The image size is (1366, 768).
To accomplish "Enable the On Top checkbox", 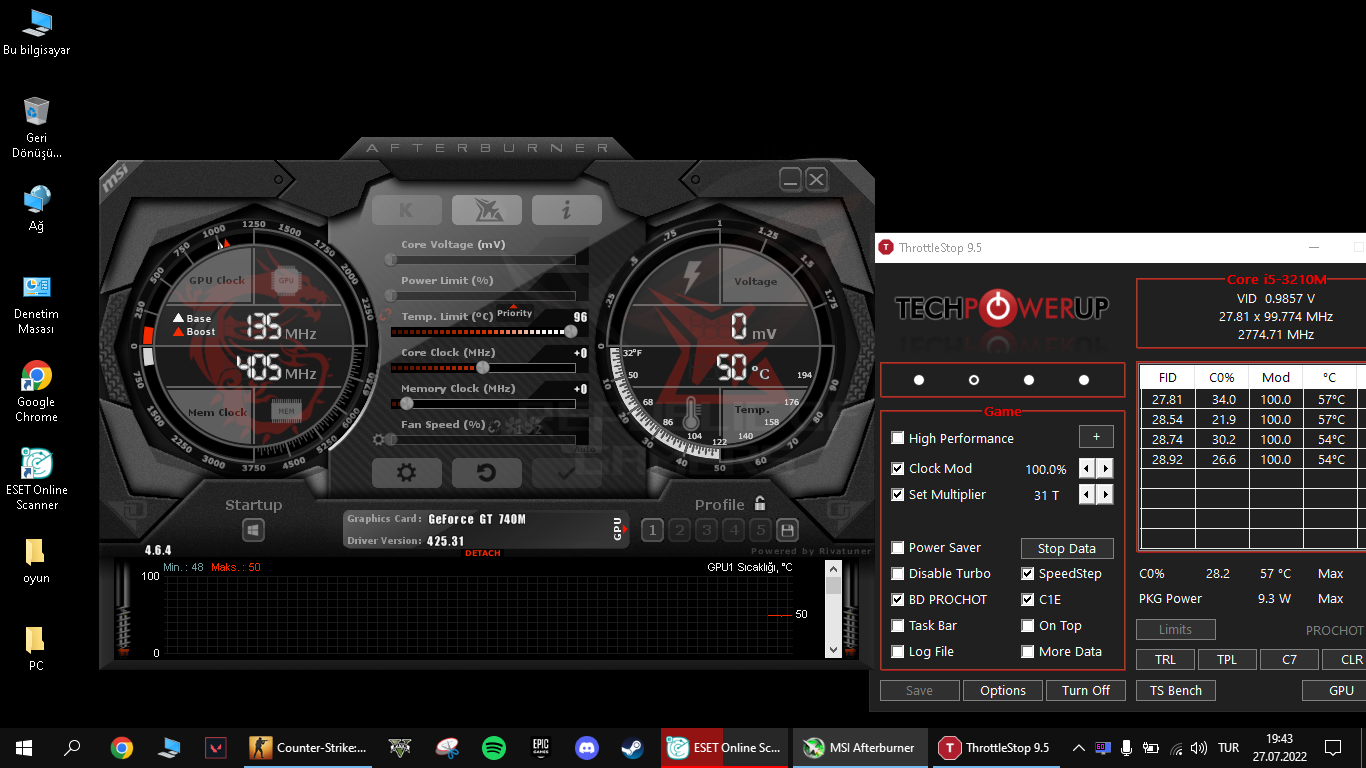I will 1028,625.
